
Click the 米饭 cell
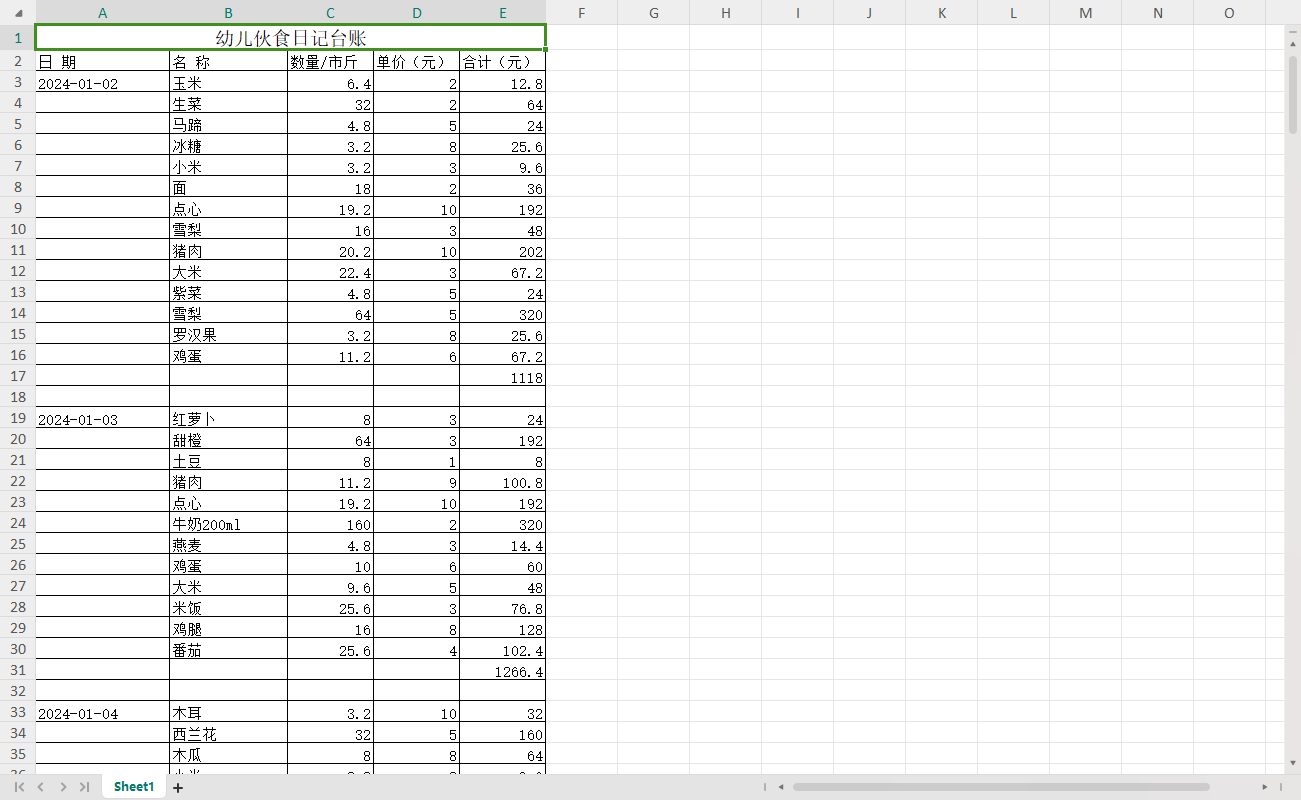(x=229, y=608)
